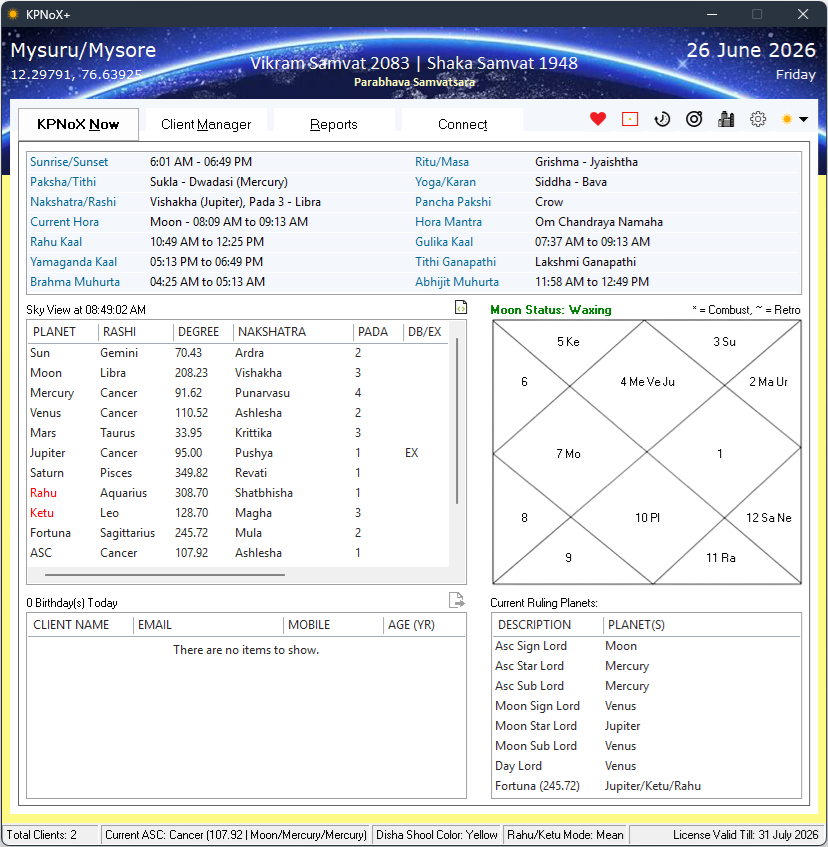
Task: Click the horizontal scrollbar of the planet table
Action: [x=165, y=575]
